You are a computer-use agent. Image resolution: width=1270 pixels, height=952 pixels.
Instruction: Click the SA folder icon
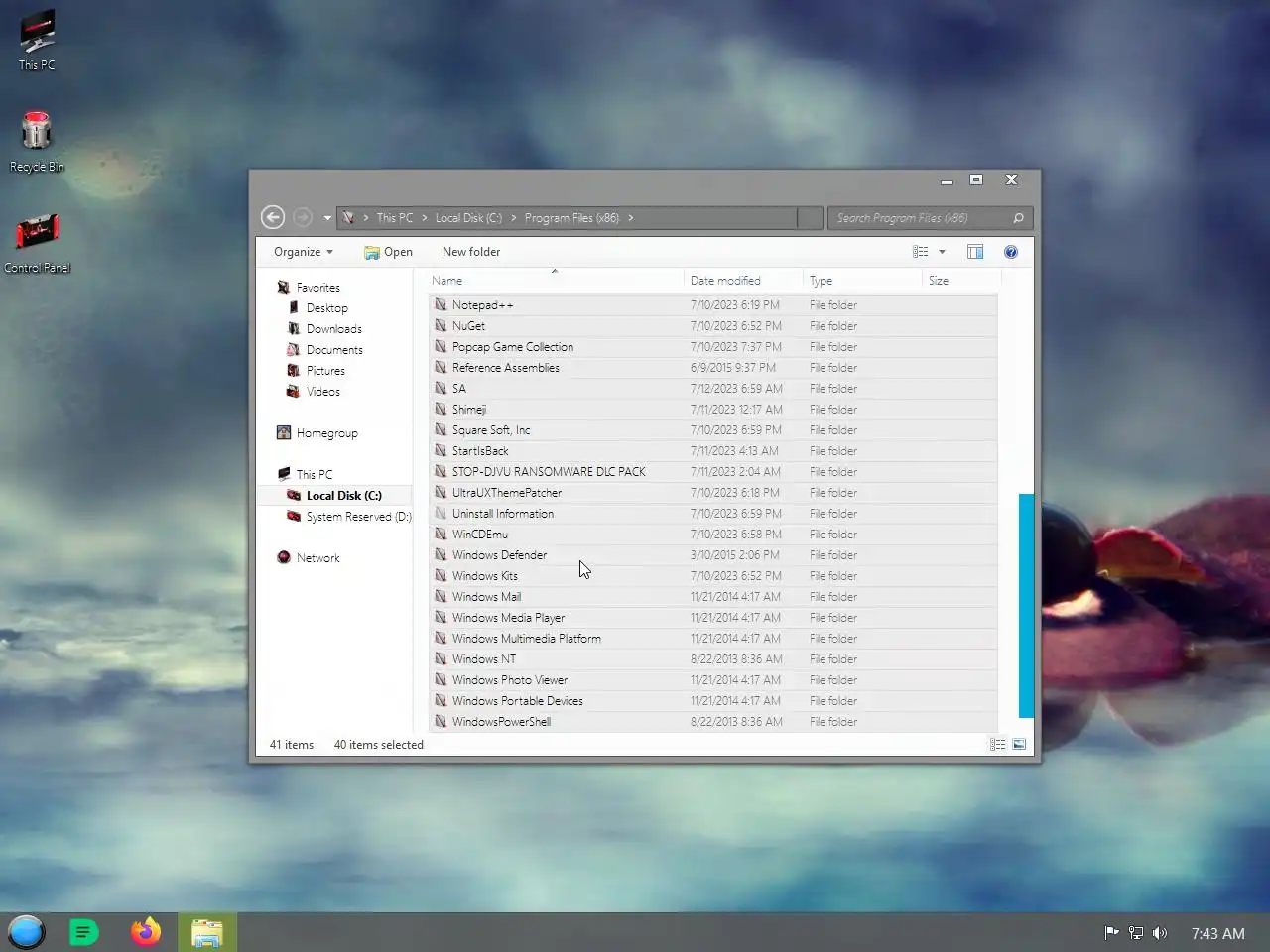coord(441,389)
